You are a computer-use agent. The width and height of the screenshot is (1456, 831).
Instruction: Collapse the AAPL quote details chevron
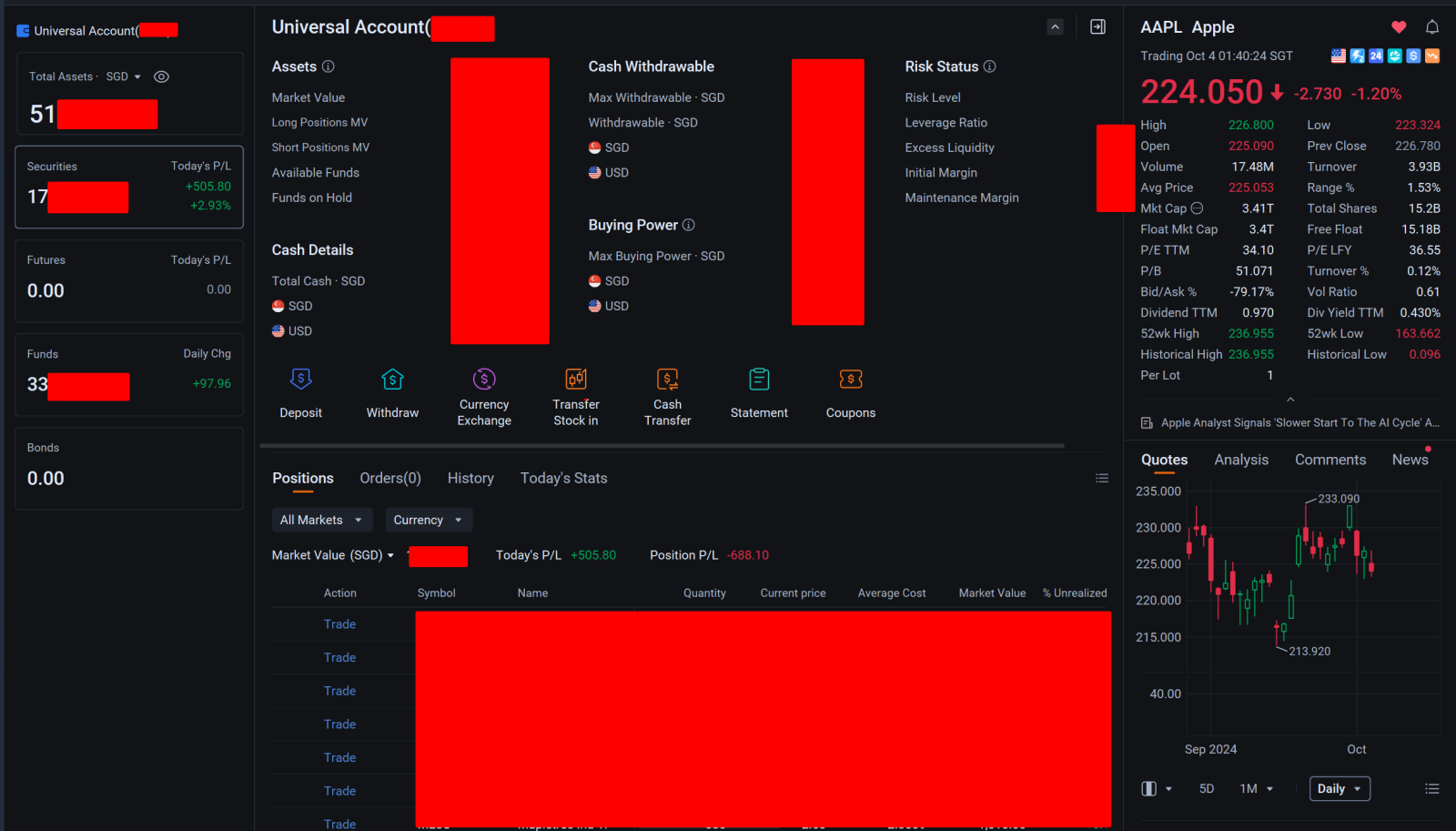pyautogui.click(x=1290, y=400)
